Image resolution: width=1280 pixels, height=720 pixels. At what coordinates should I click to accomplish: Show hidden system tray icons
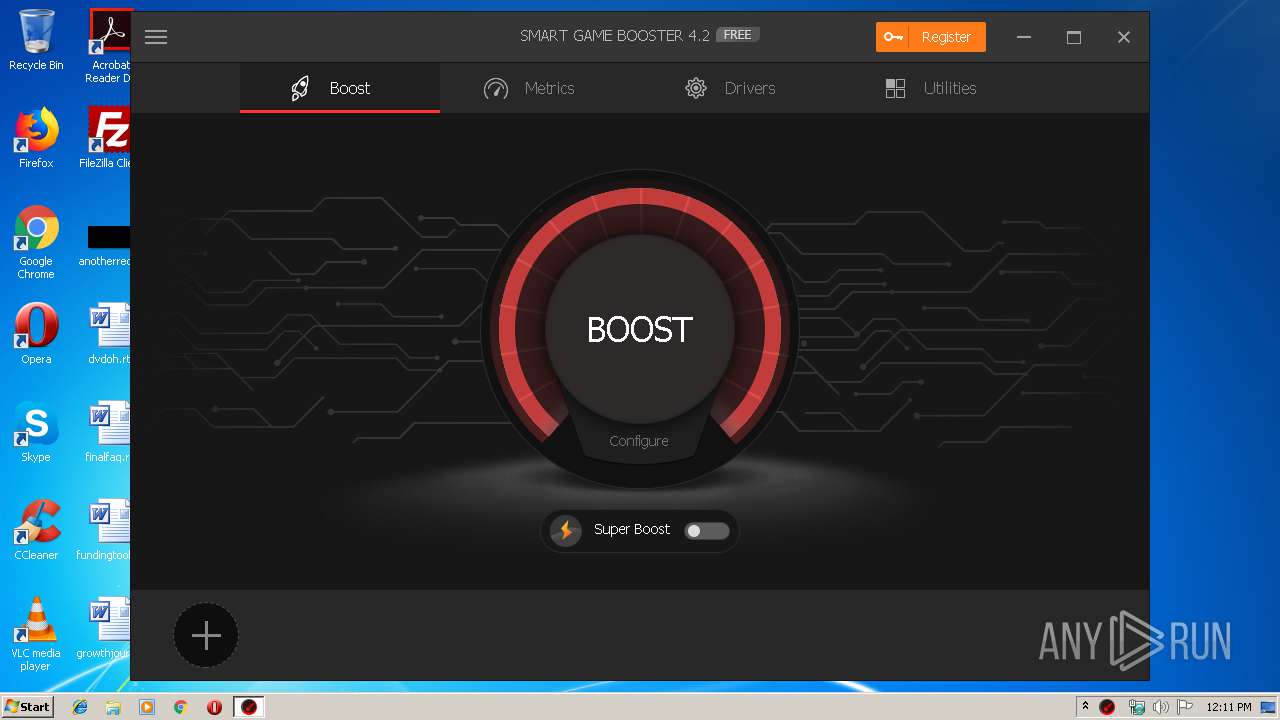coord(1085,707)
